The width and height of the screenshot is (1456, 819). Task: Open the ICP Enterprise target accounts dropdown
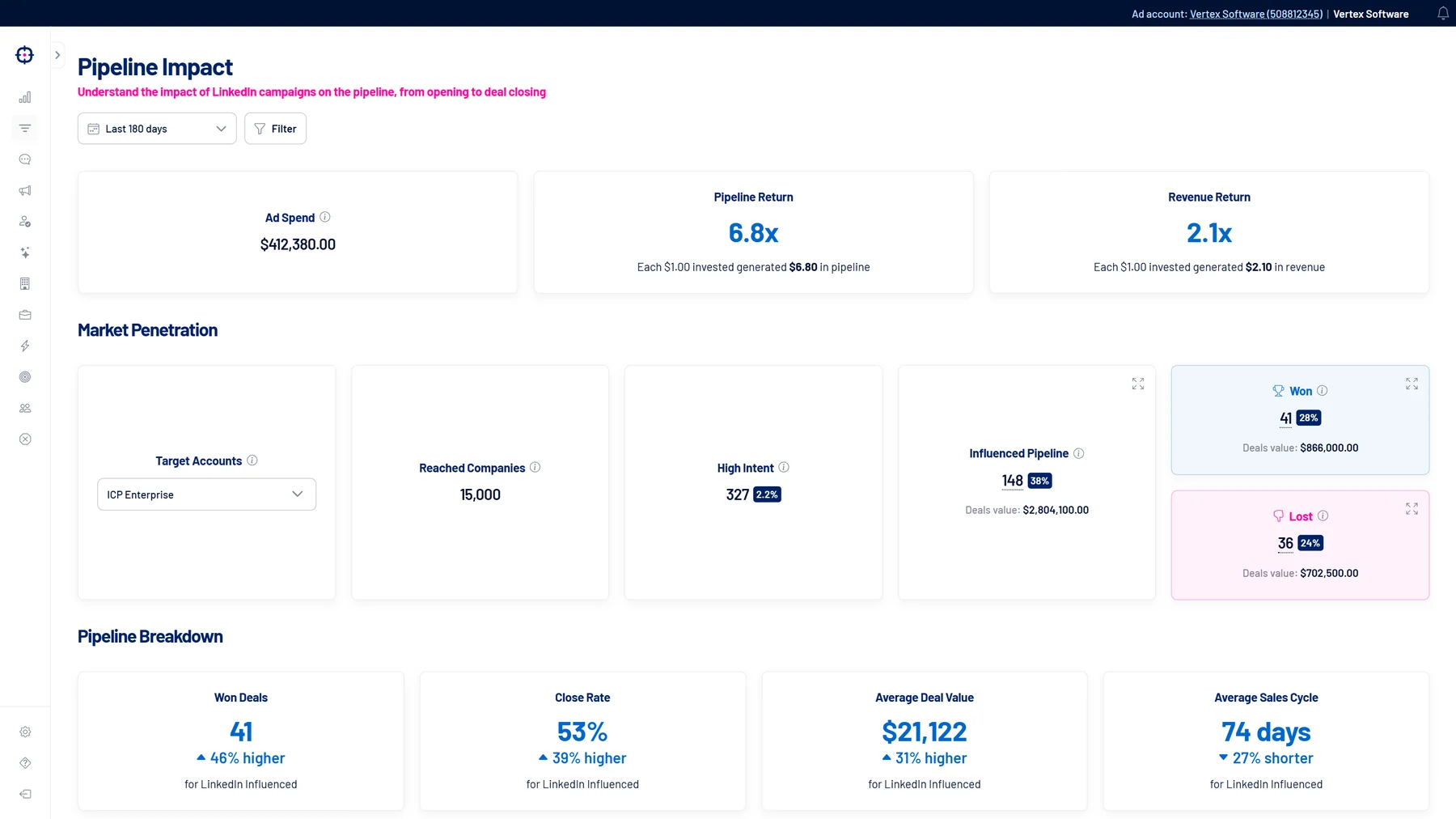(206, 494)
